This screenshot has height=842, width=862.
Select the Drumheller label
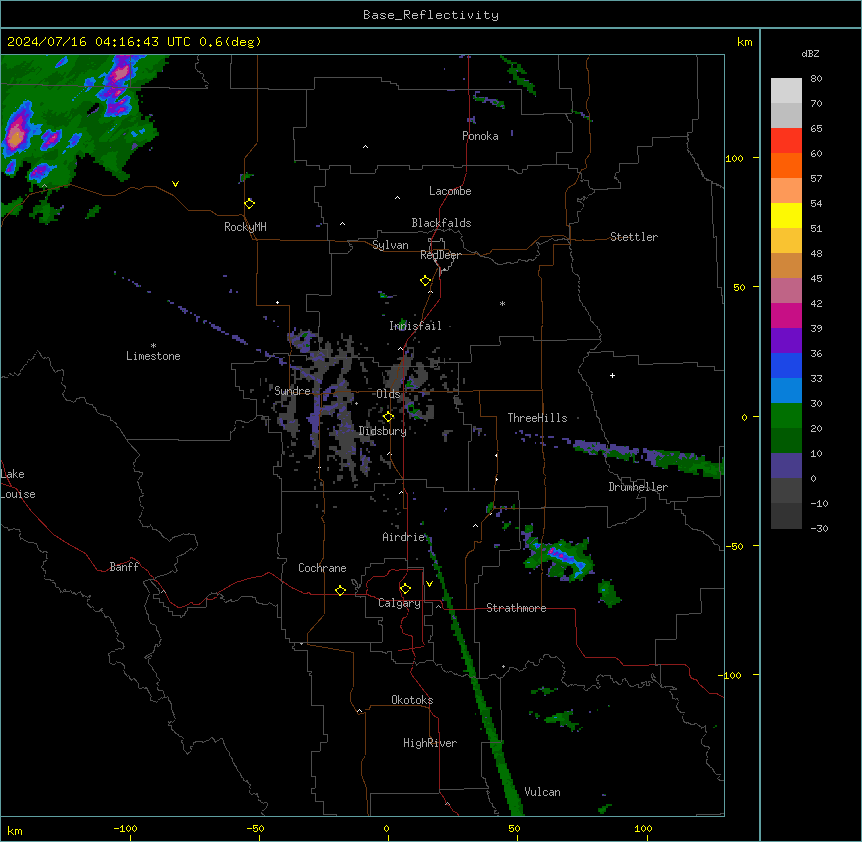638,487
